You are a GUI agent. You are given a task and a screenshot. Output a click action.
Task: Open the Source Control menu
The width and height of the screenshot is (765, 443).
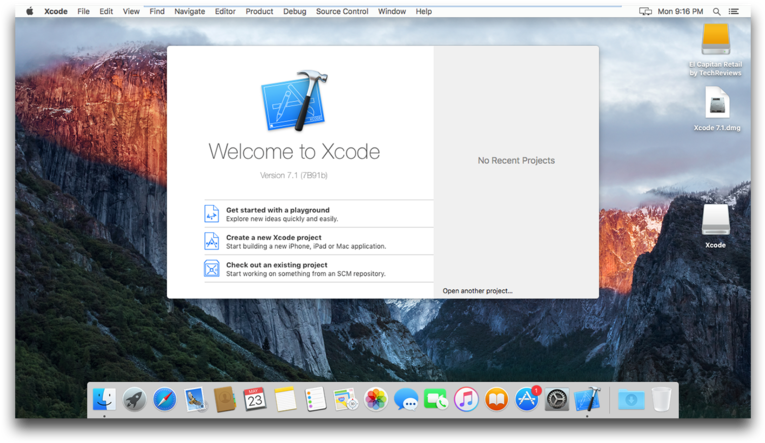(342, 11)
